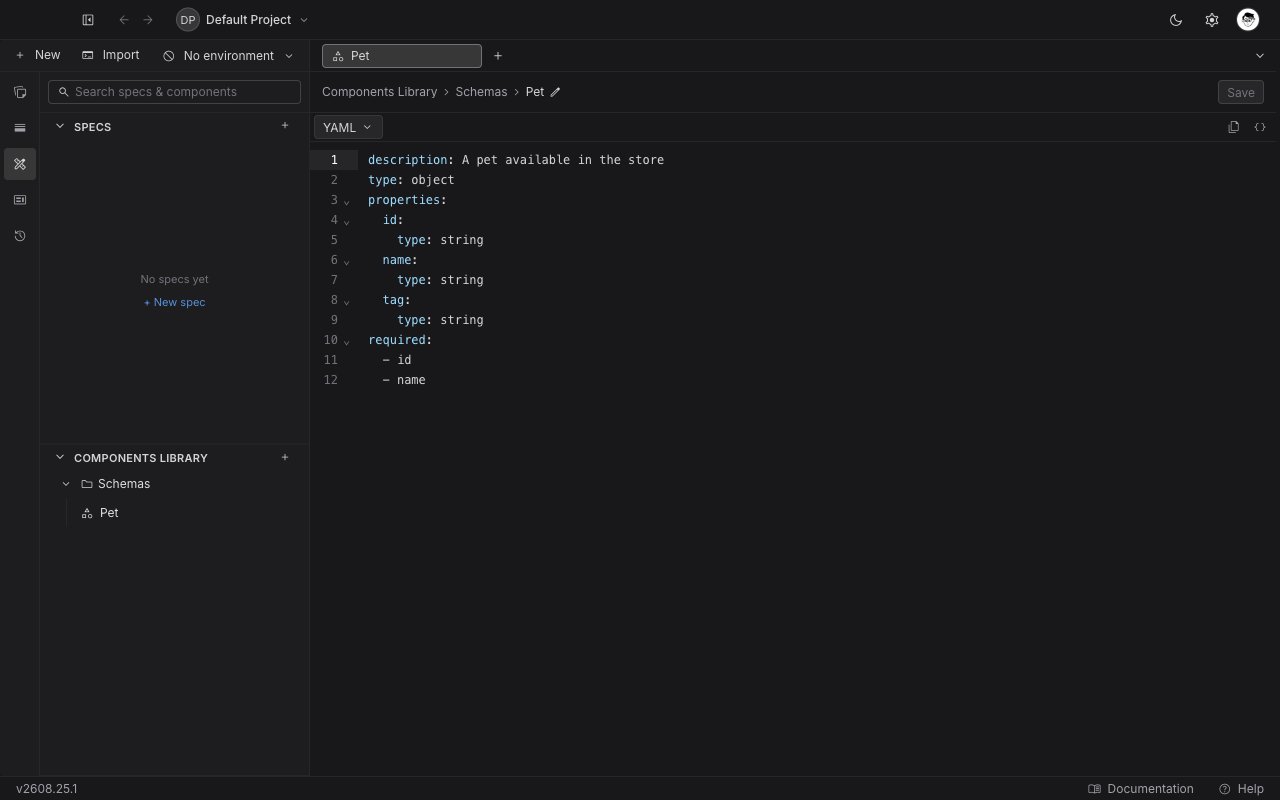Click the Save button
The height and width of the screenshot is (800, 1280).
(1241, 92)
